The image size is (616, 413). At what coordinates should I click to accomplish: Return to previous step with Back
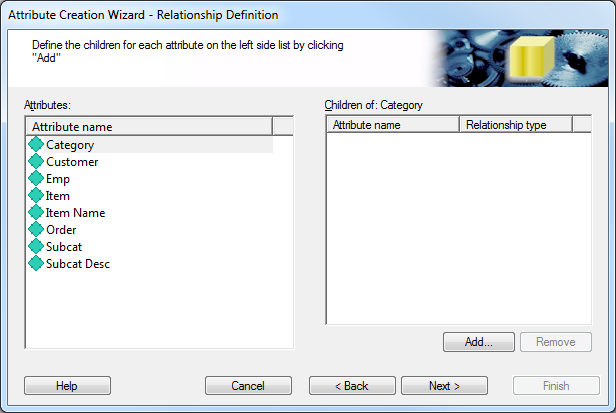pyautogui.click(x=352, y=386)
